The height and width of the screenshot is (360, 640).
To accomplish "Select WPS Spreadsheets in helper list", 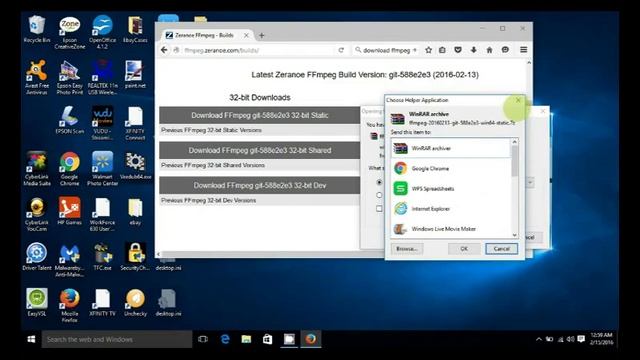I will [451, 189].
